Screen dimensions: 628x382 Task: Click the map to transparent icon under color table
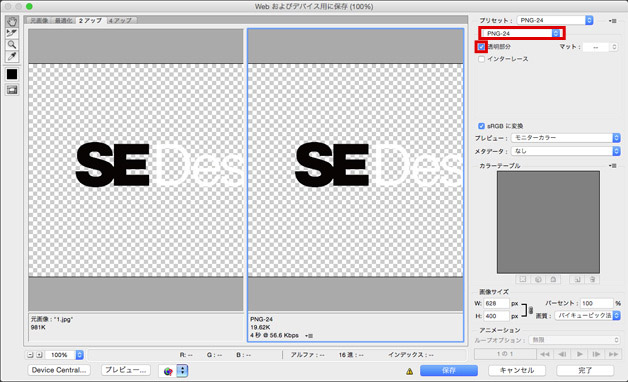click(x=523, y=279)
